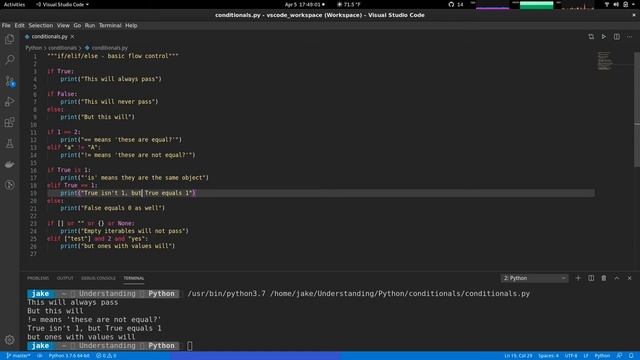640x360 pixels.
Task: Open the Go menu
Action: pyautogui.click(x=77, y=25)
